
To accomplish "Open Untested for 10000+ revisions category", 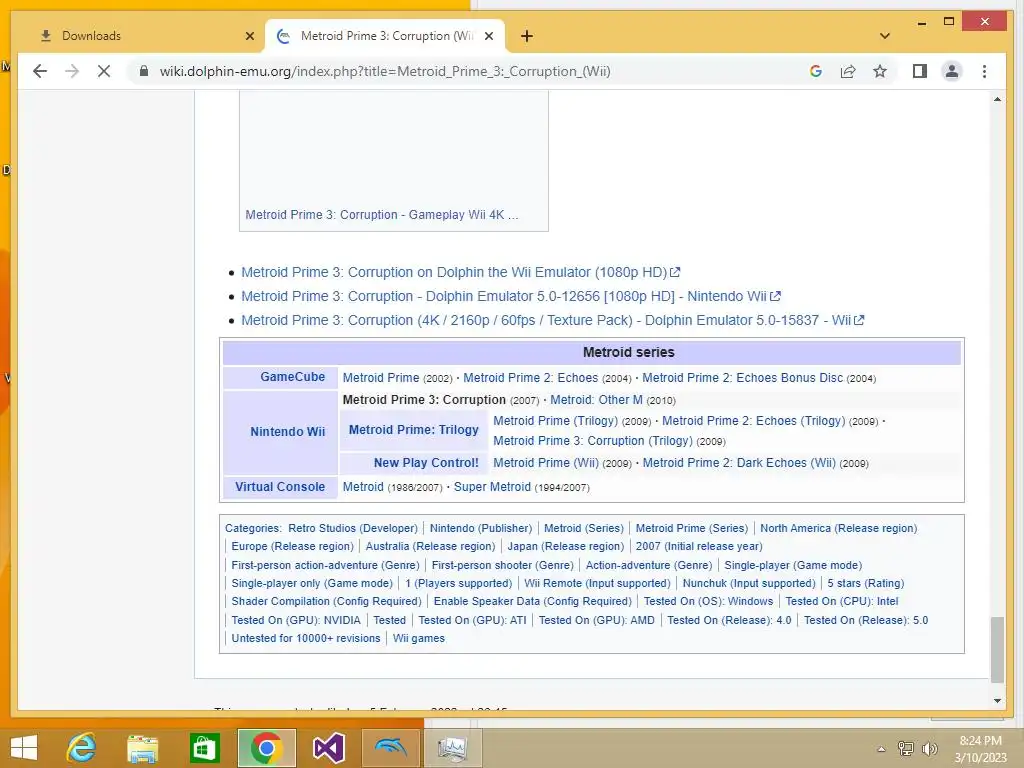I will [306, 638].
